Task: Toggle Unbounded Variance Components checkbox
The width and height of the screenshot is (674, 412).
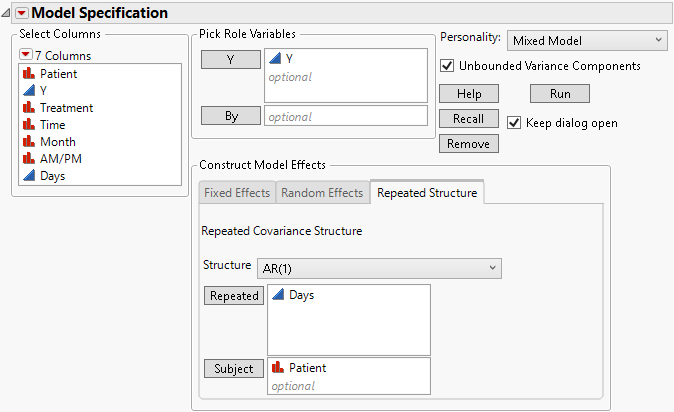Action: [x=447, y=66]
